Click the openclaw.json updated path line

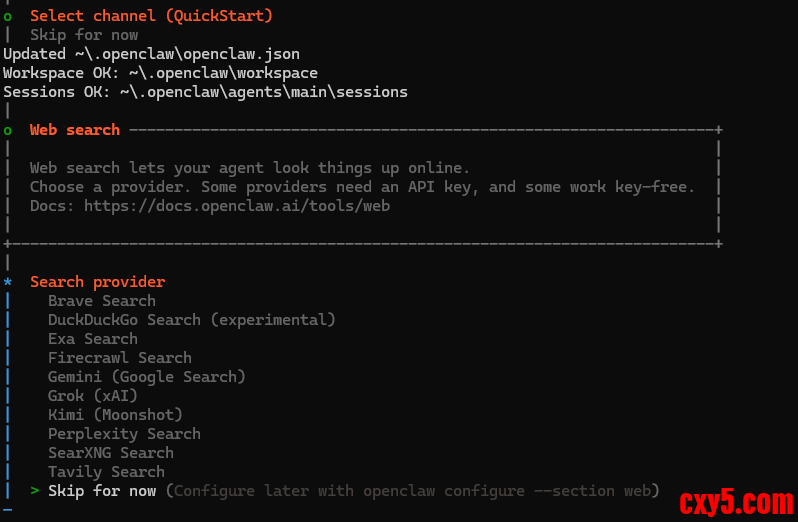[151, 54]
